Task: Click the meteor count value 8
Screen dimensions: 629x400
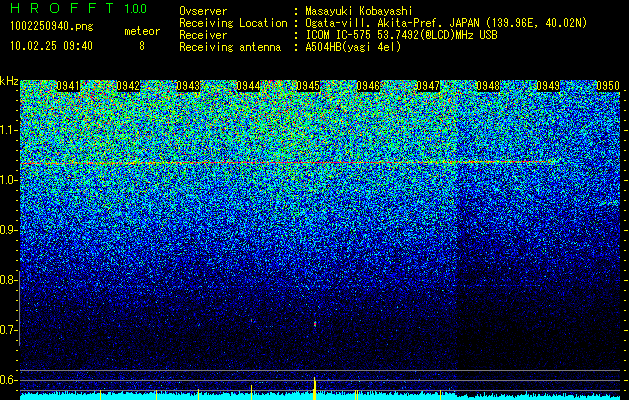Action: (142, 46)
